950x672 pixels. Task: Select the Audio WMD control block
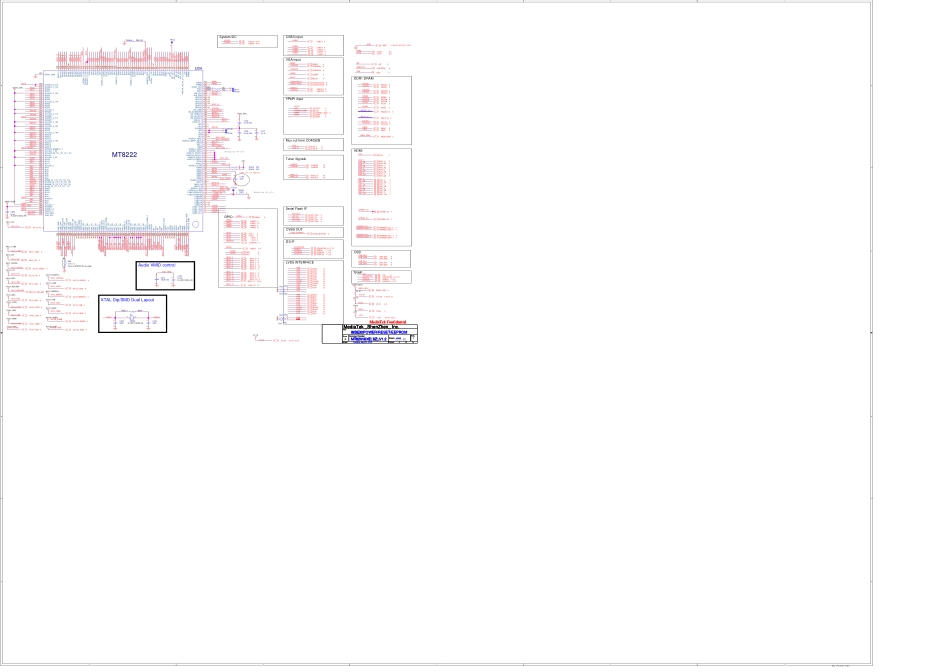tap(165, 276)
